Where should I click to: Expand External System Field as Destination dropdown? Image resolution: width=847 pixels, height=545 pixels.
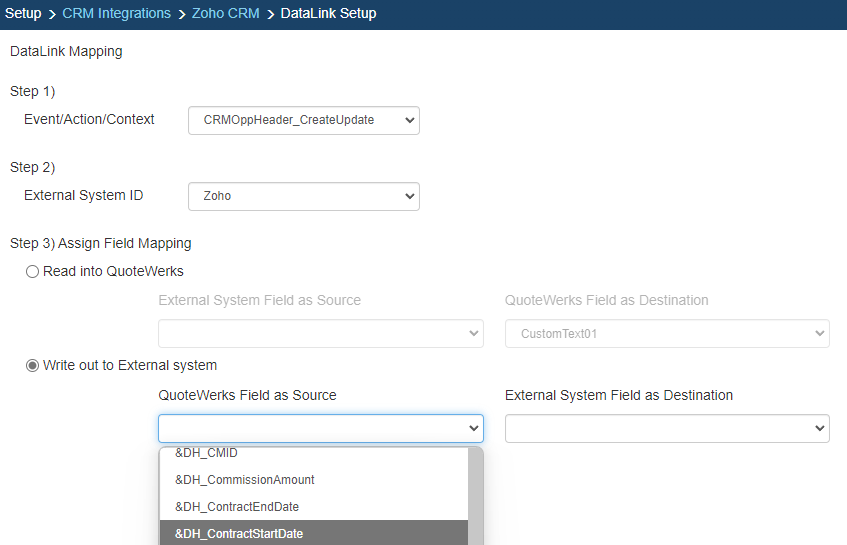tap(667, 428)
